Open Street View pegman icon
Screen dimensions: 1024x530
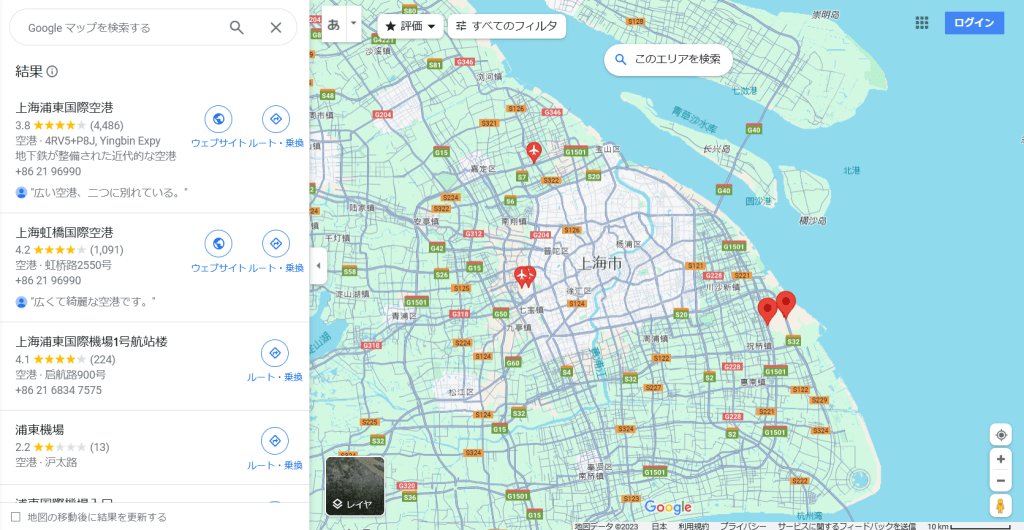click(x=1000, y=506)
